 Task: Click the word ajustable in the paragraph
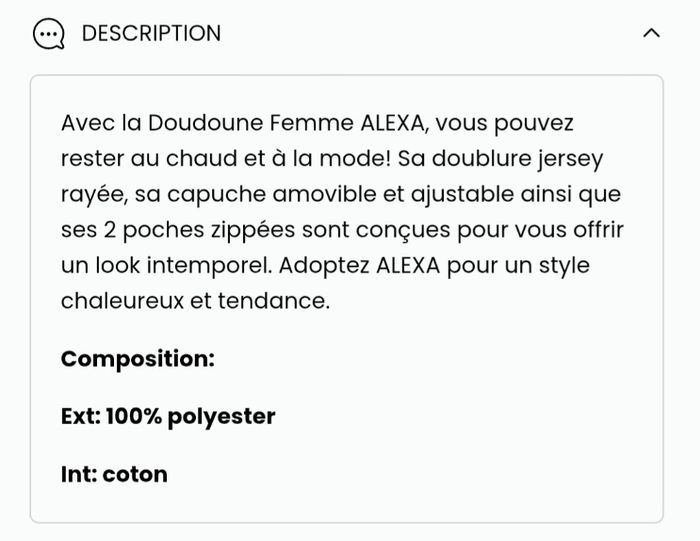tap(471, 194)
